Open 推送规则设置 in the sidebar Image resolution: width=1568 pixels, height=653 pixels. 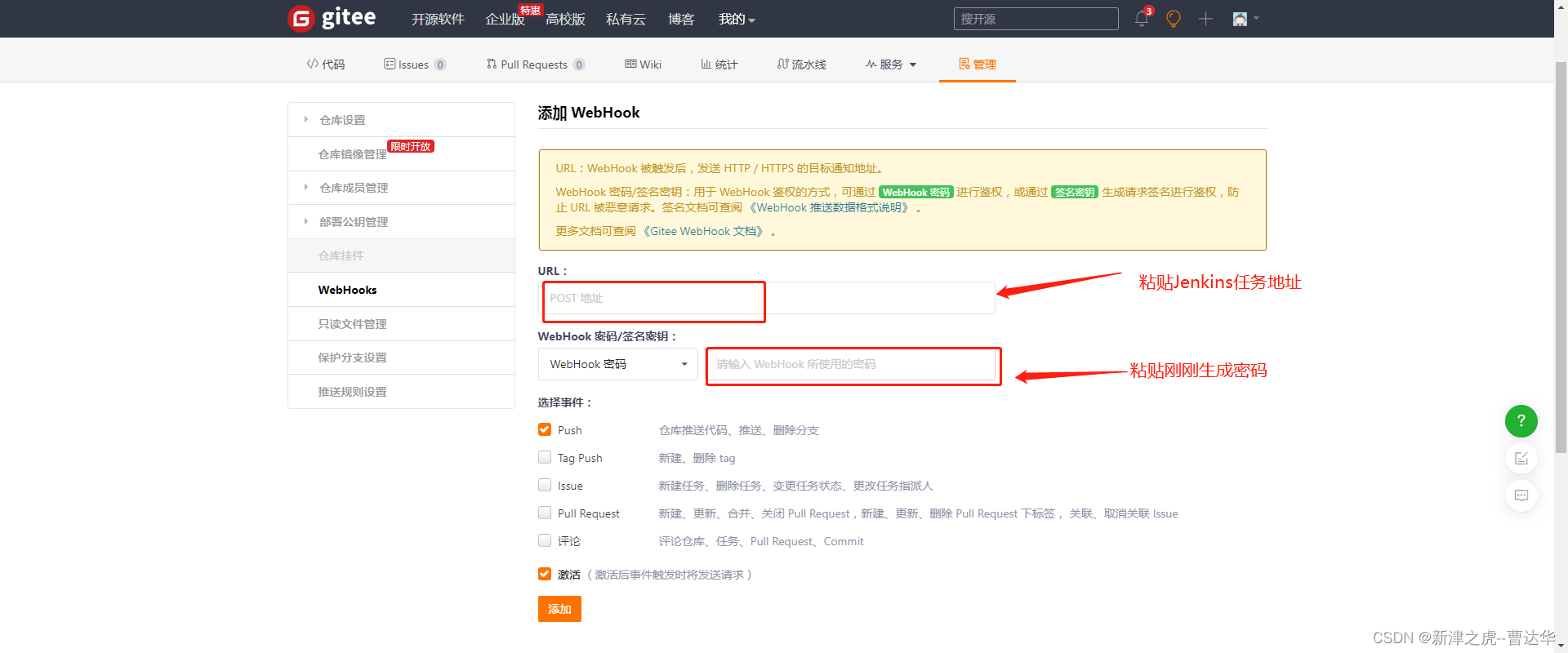(x=401, y=392)
